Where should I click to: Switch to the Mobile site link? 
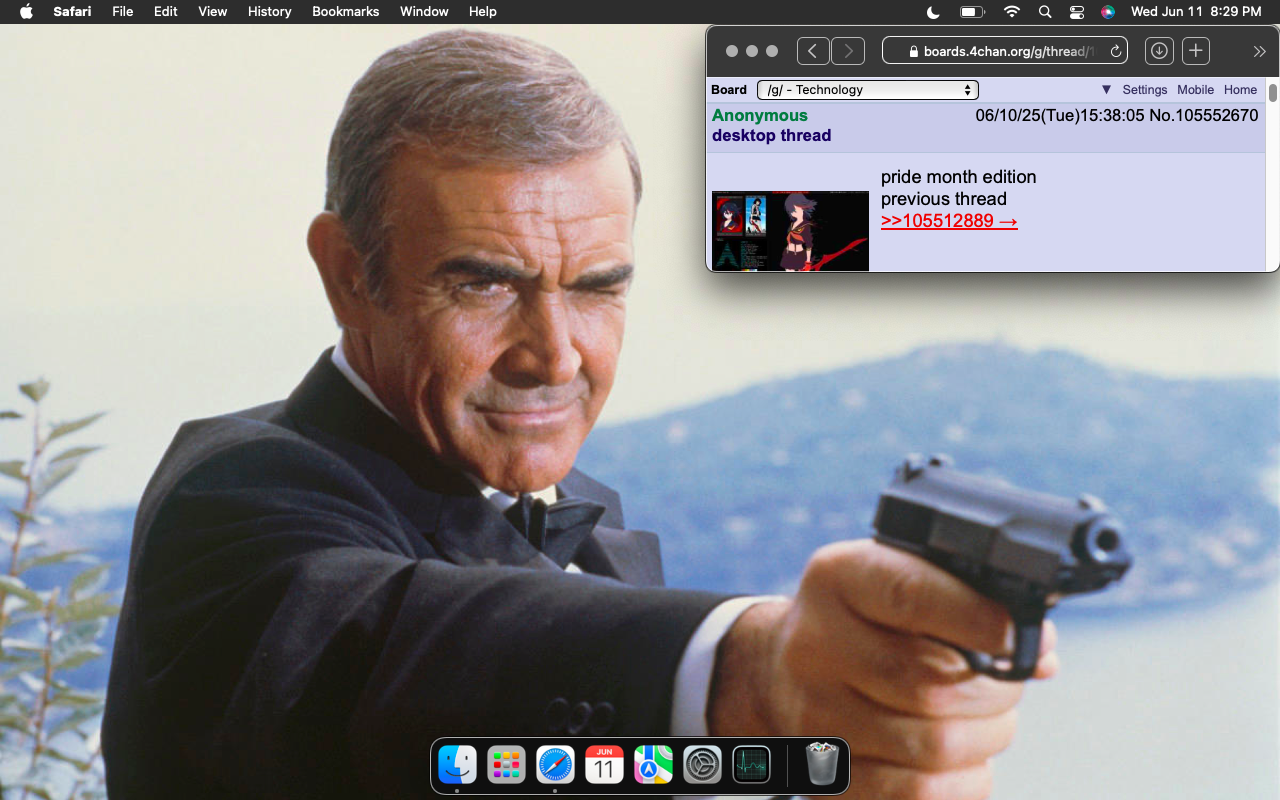click(1195, 90)
